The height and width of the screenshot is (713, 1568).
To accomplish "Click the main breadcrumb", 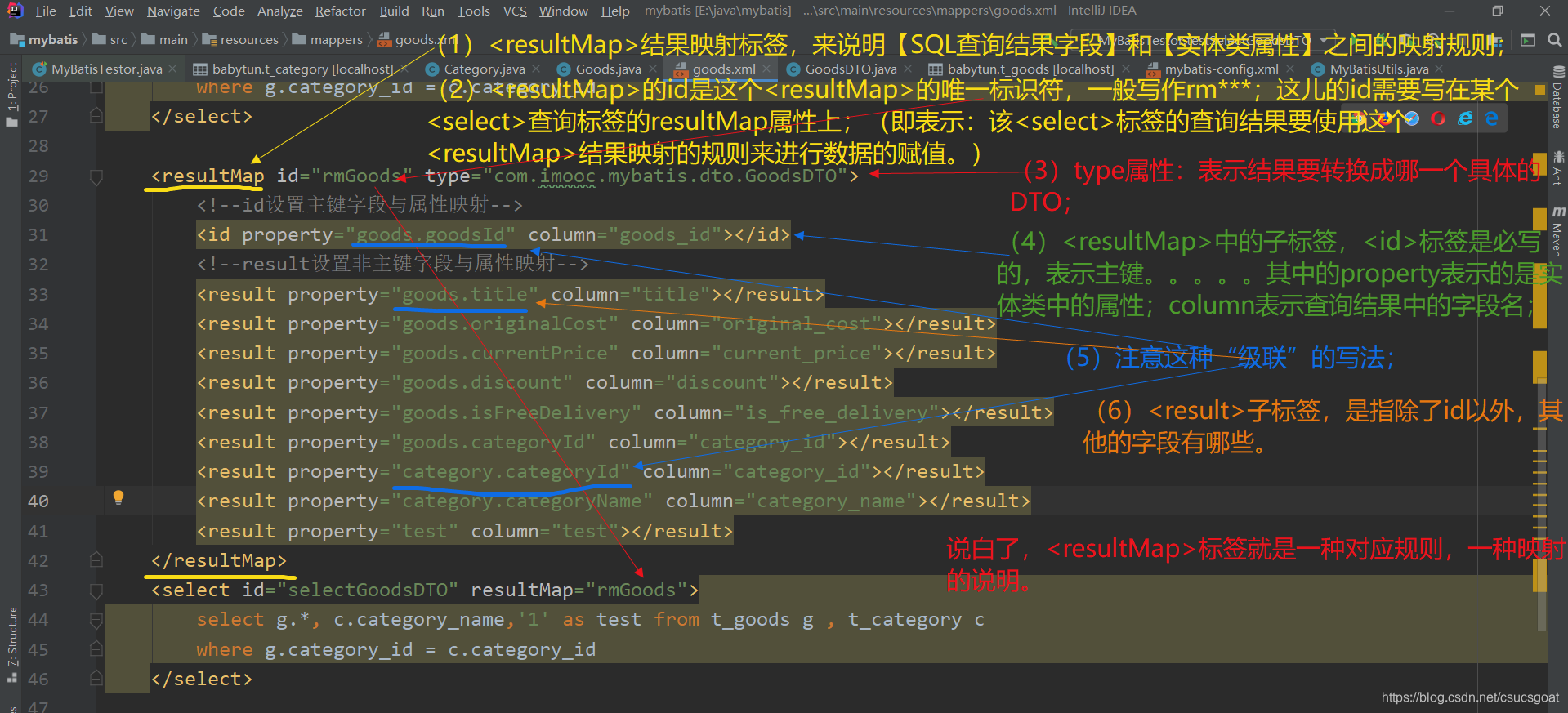I will 173,40.
